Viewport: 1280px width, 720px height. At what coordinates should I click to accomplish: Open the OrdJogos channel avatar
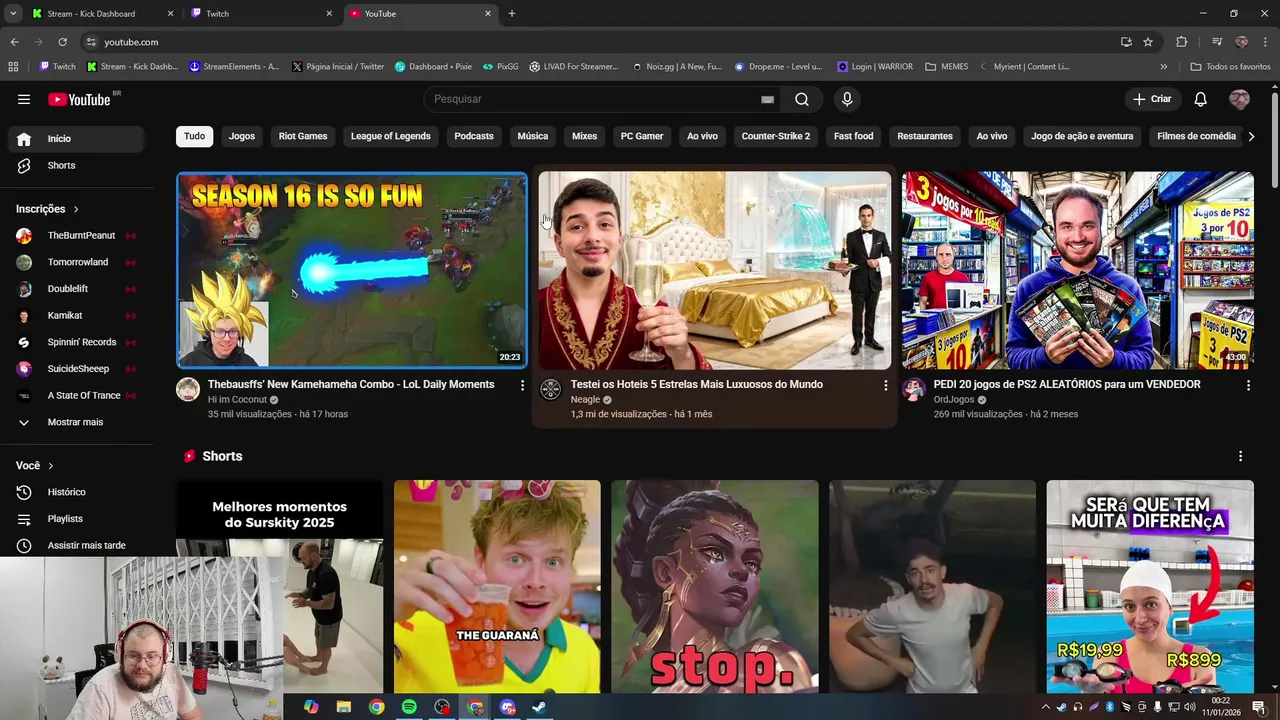pos(914,390)
